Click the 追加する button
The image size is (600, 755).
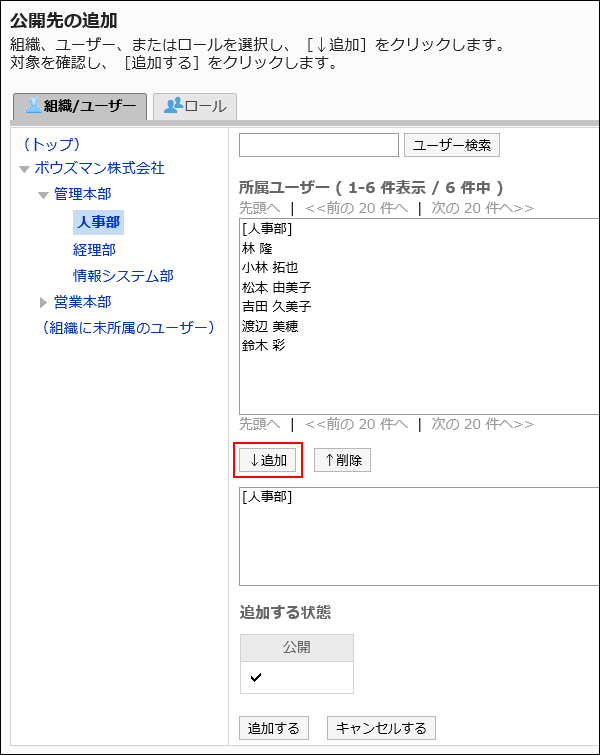coord(274,728)
